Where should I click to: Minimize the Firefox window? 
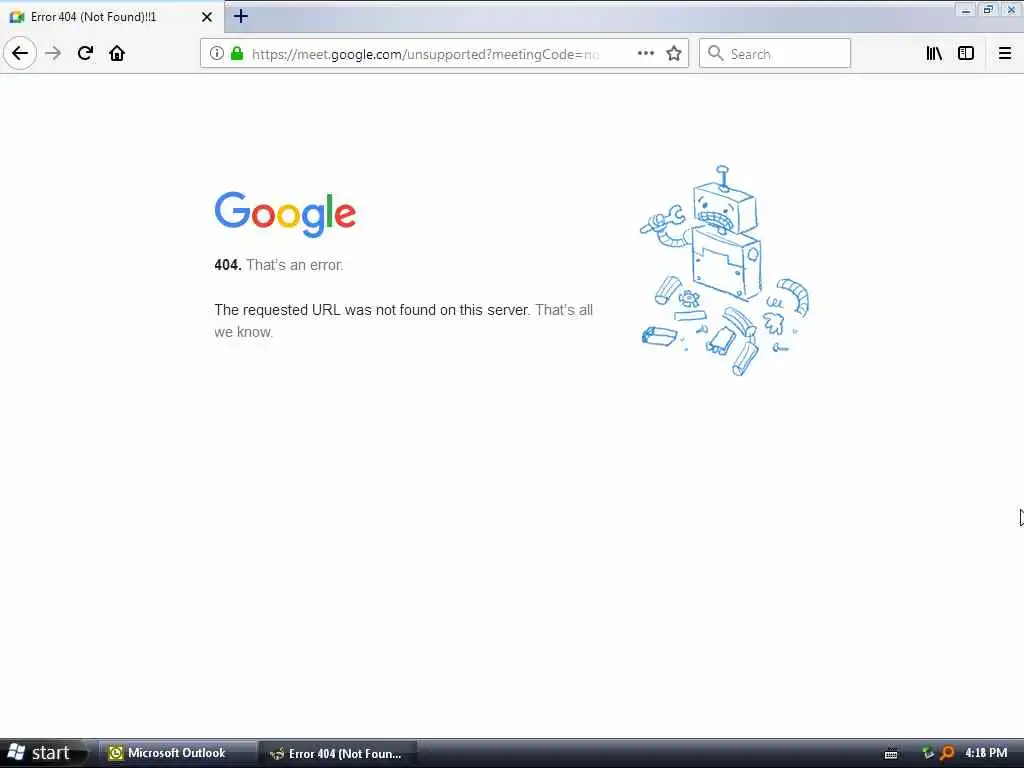pyautogui.click(x=966, y=10)
